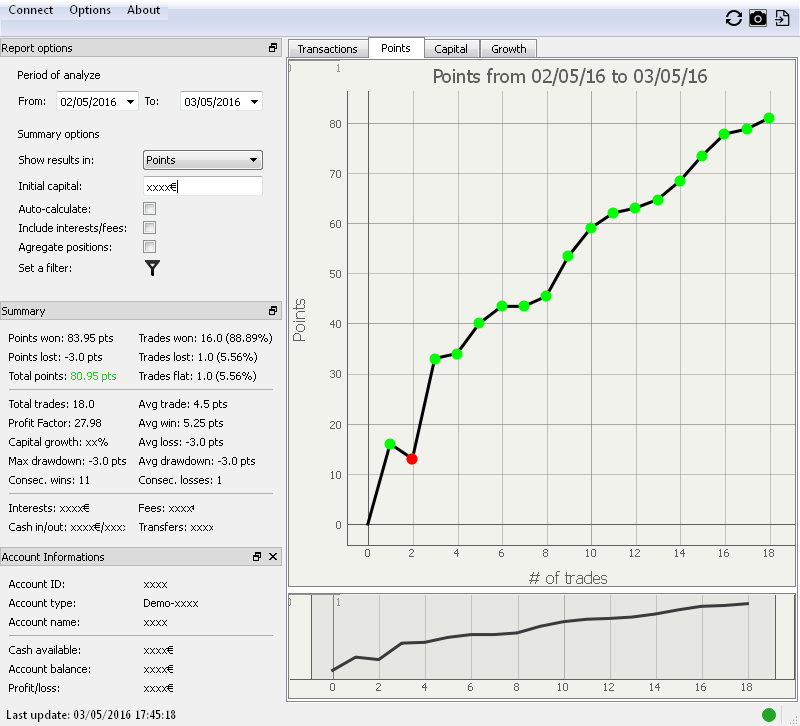The image size is (800, 726).
Task: Open the To date dropdown
Action: (x=255, y=102)
